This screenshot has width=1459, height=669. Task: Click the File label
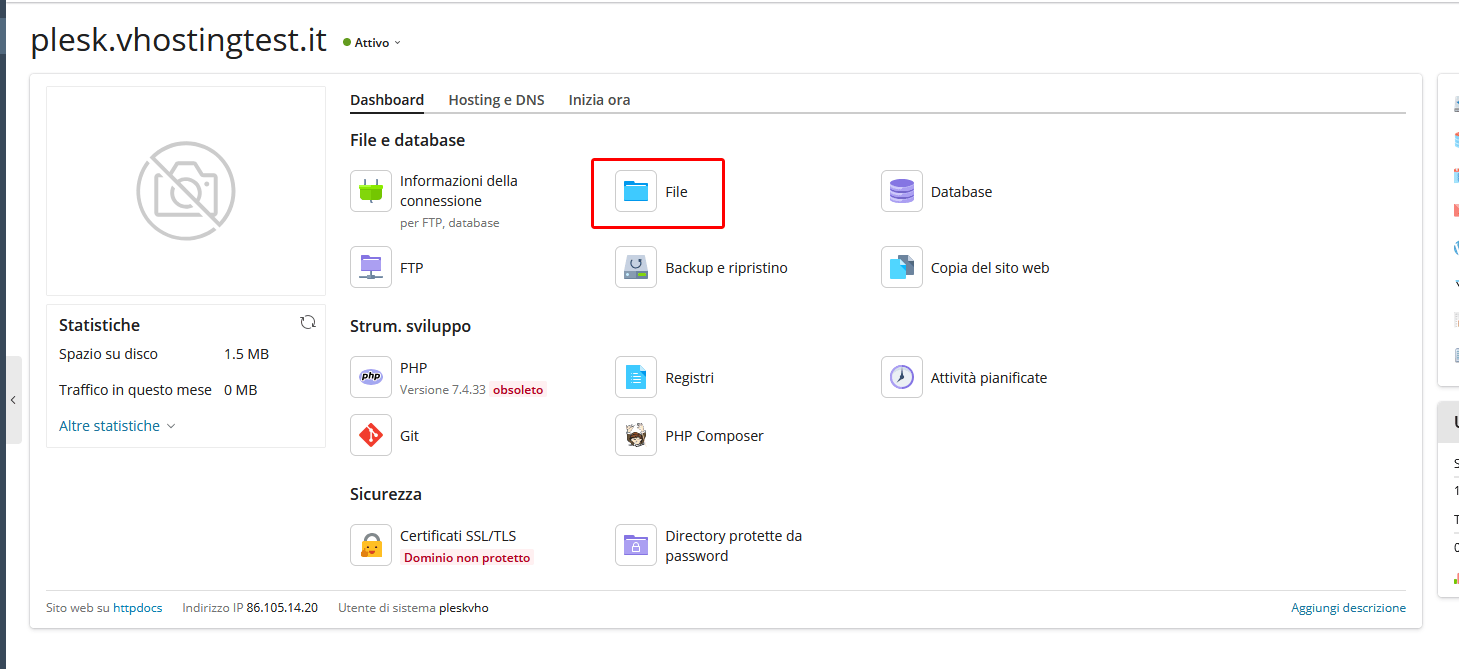click(677, 192)
